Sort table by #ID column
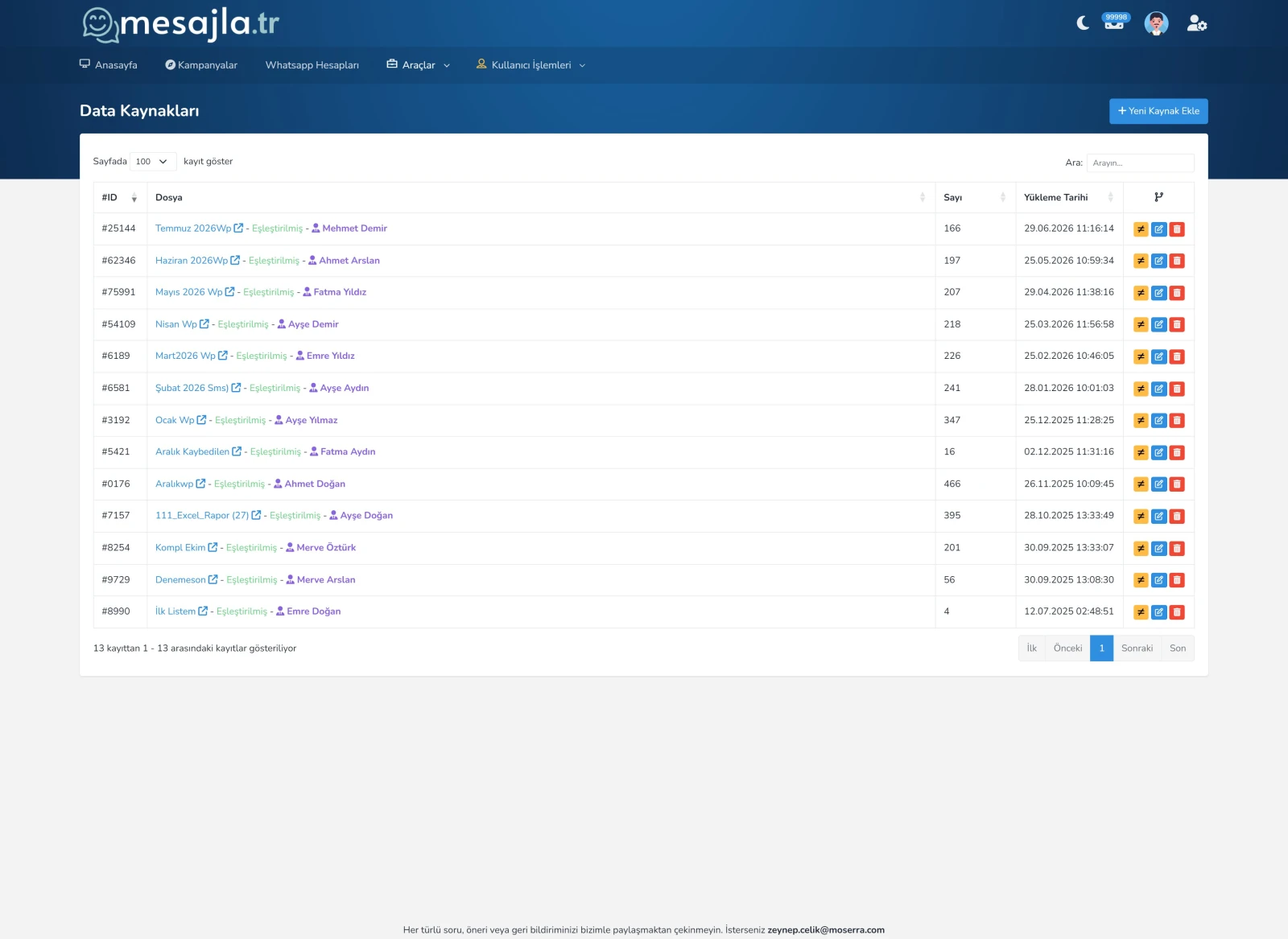The height and width of the screenshot is (939, 1288). coord(119,198)
